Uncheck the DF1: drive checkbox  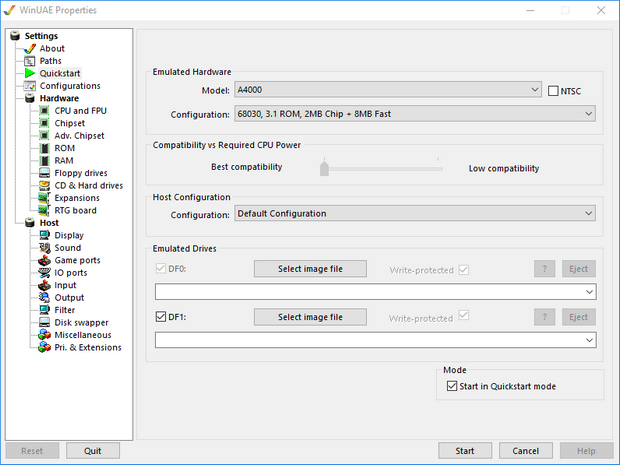[161, 317]
